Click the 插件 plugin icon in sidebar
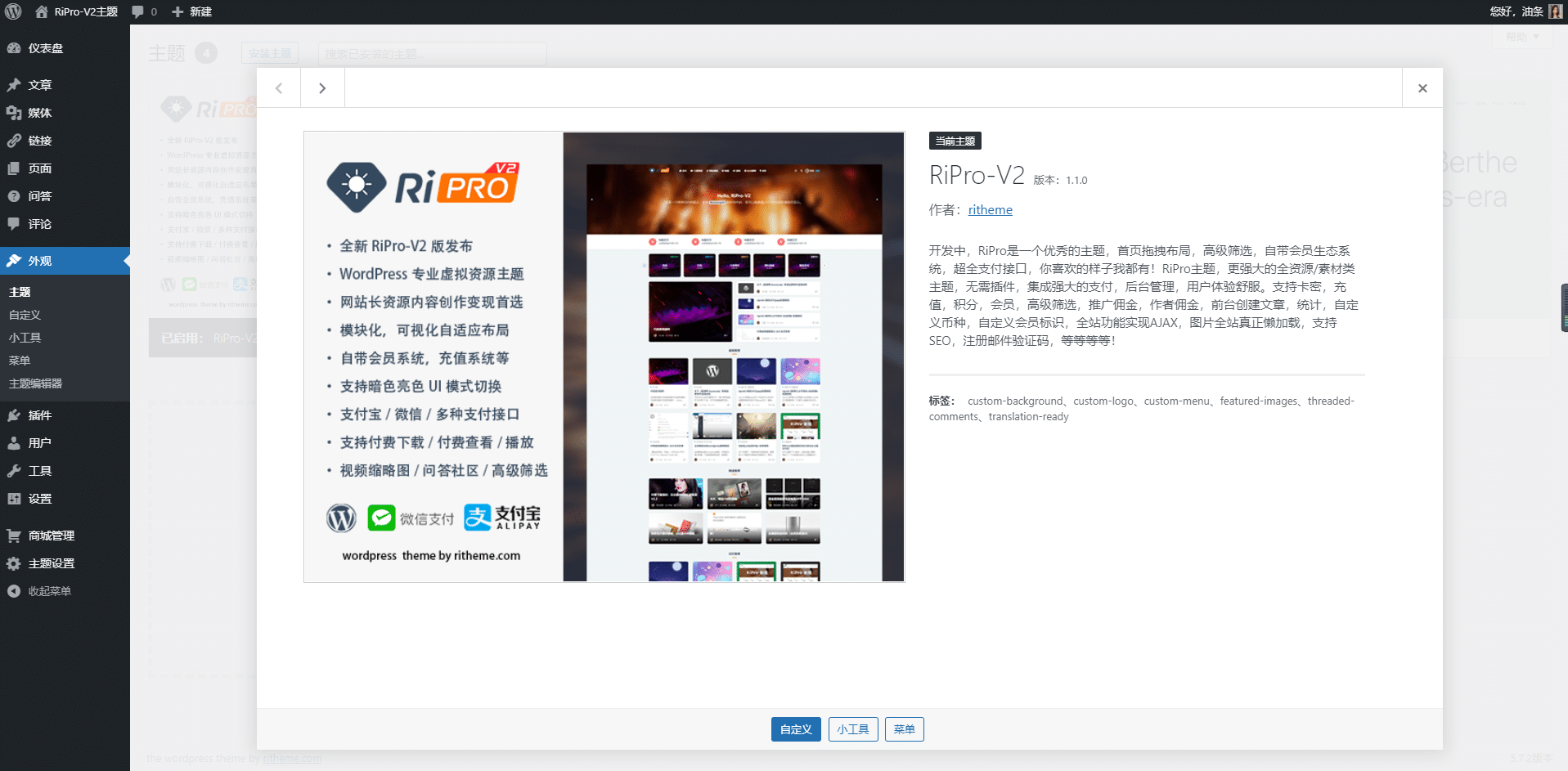 14,415
